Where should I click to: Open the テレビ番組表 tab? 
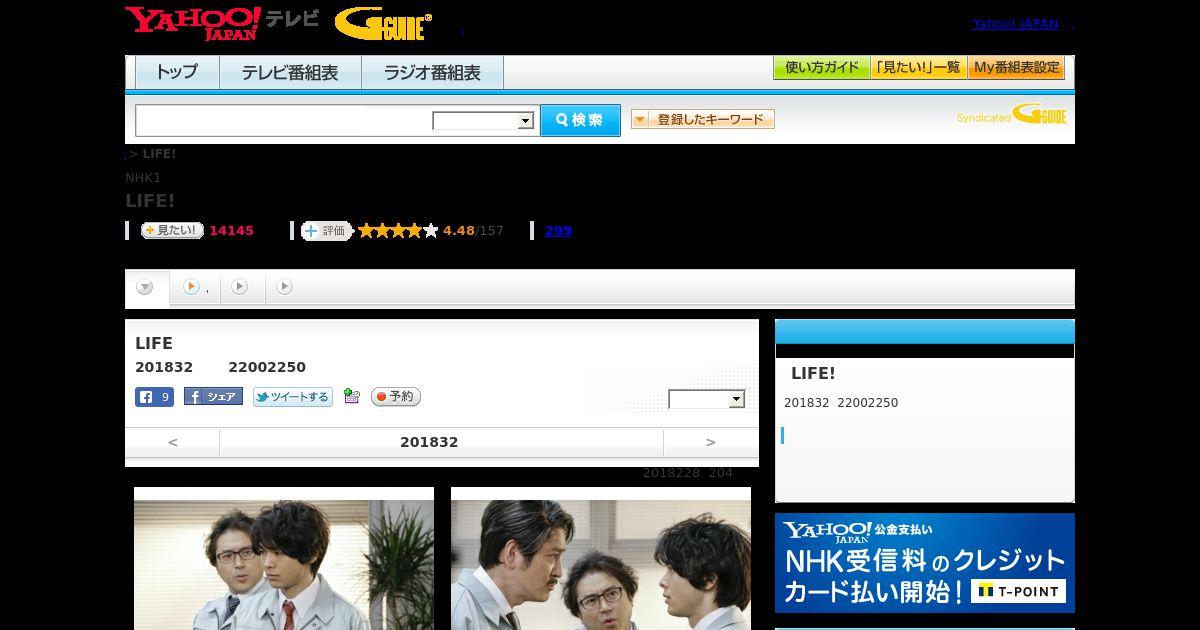(290, 72)
